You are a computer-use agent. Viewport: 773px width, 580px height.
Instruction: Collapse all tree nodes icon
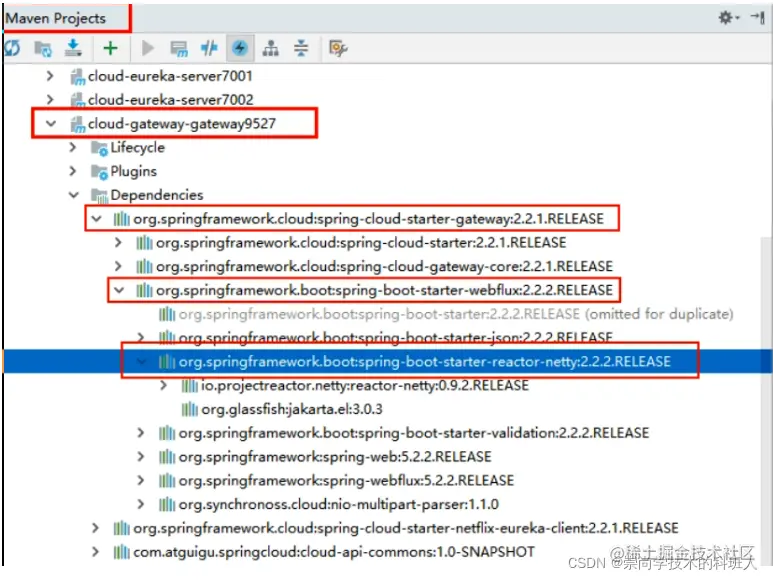point(301,48)
